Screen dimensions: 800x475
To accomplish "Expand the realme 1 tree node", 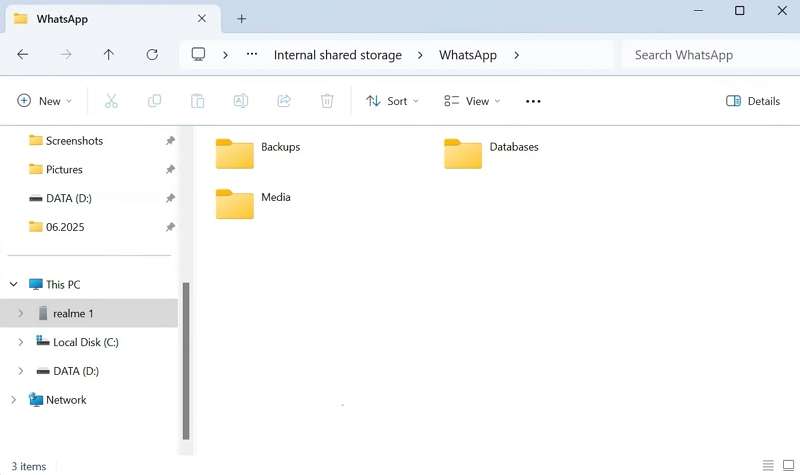I will click(20, 314).
